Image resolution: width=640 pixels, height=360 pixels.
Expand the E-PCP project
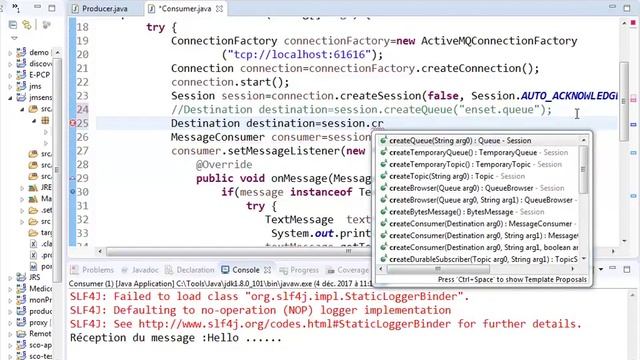click(x=10, y=75)
